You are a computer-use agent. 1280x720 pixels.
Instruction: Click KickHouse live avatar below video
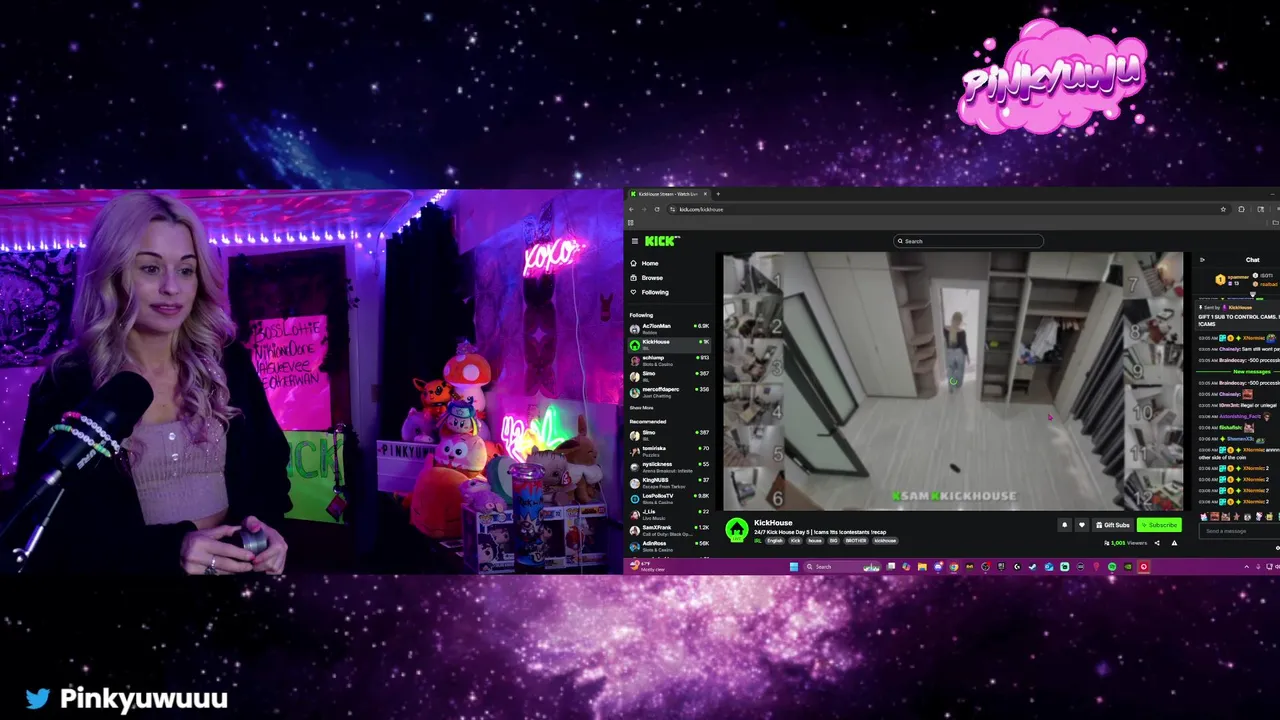(736, 530)
